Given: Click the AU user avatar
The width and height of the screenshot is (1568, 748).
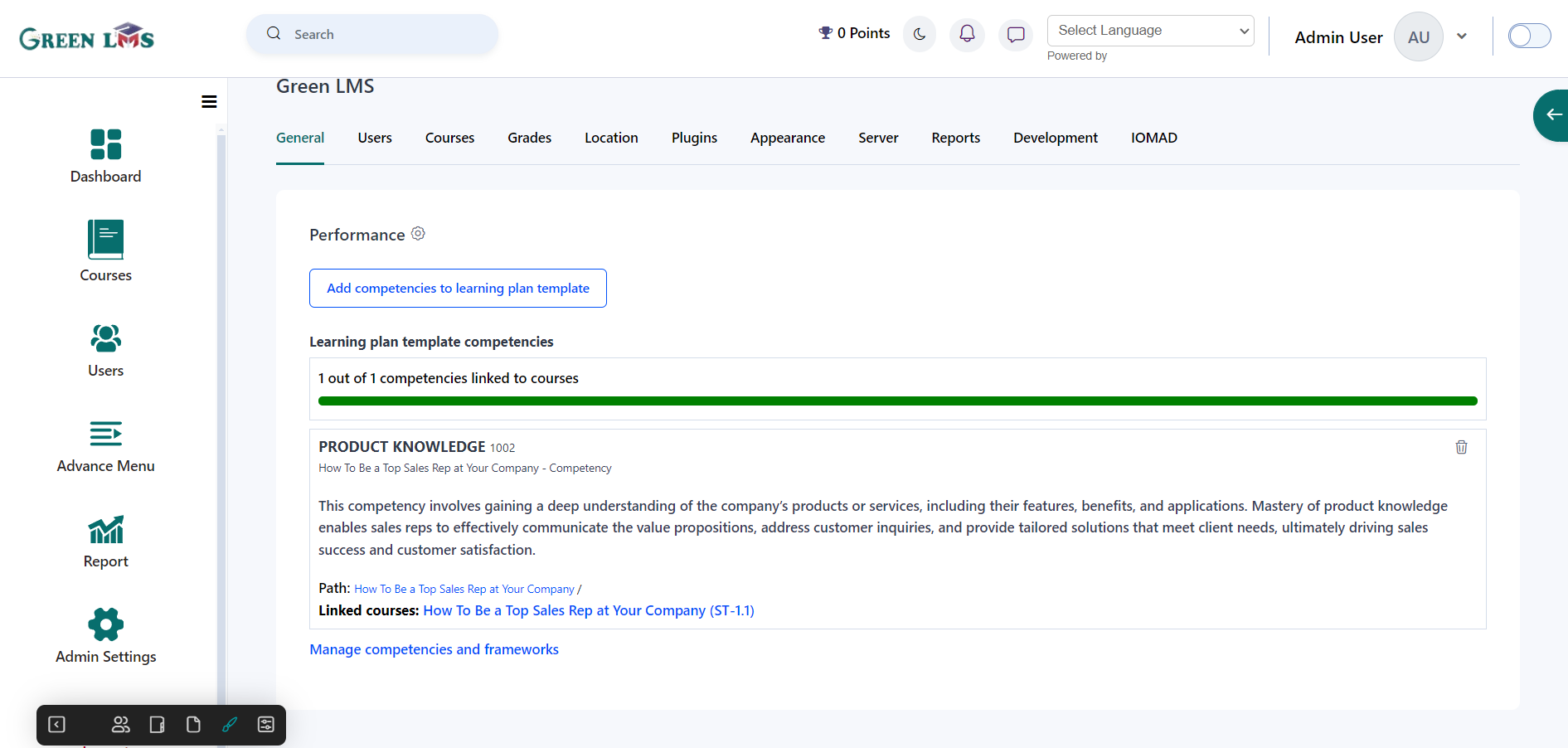Looking at the screenshot, I should pos(1419,36).
